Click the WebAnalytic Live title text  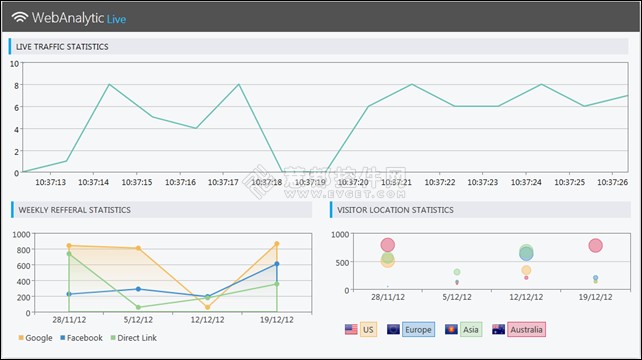[x=79, y=18]
